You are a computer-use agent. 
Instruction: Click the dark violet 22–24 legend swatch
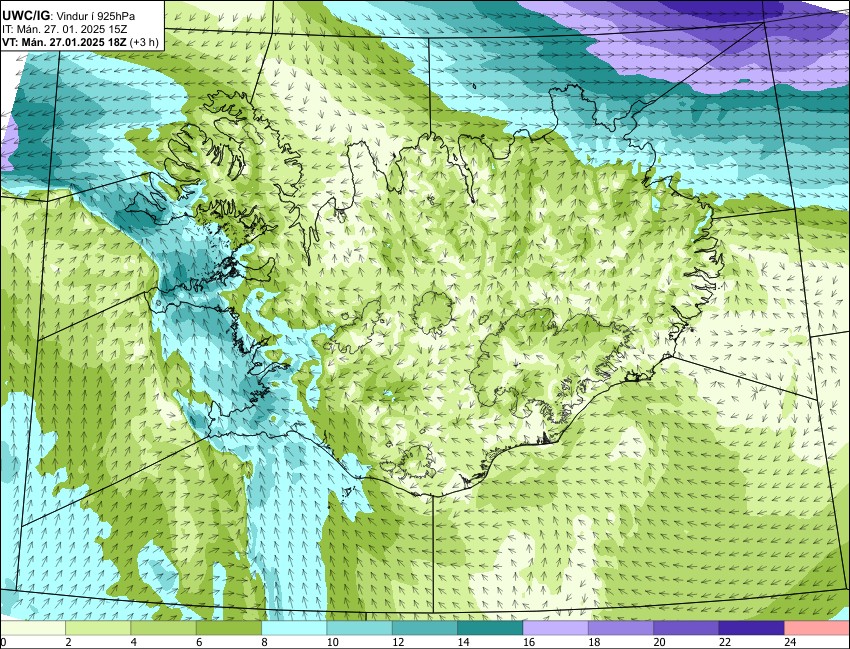tap(751, 628)
